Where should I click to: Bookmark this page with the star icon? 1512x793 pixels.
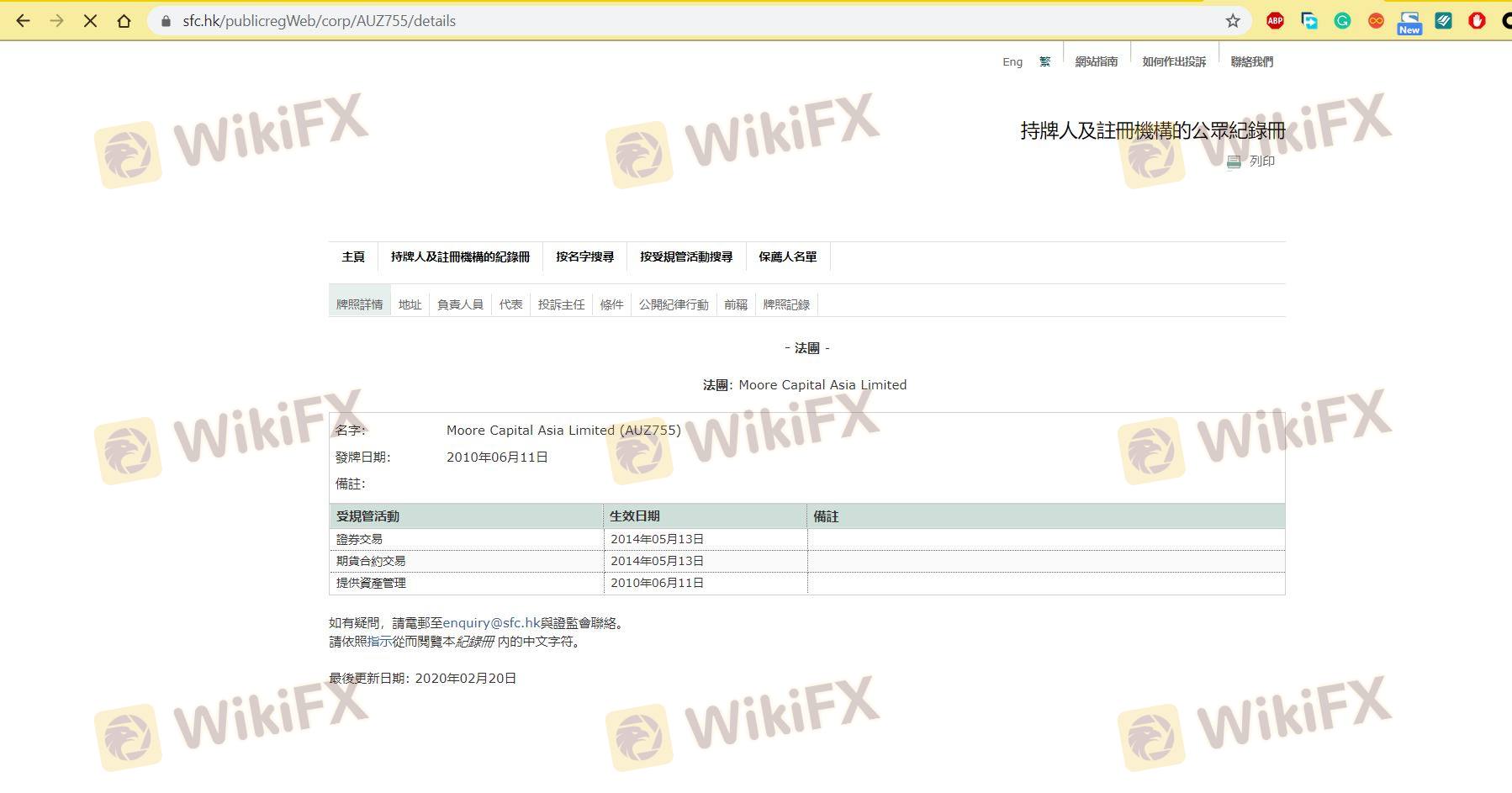[x=1233, y=21]
